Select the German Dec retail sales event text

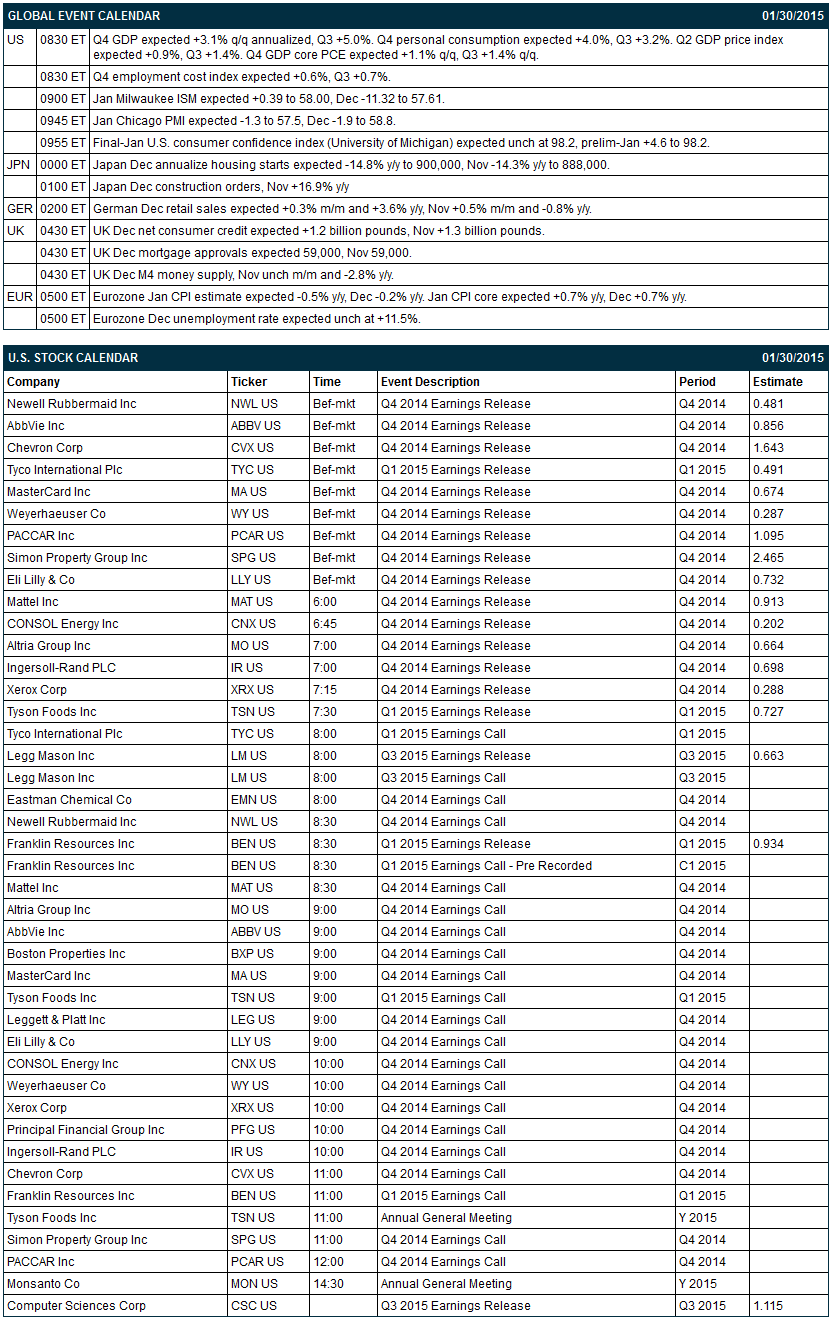click(342, 209)
